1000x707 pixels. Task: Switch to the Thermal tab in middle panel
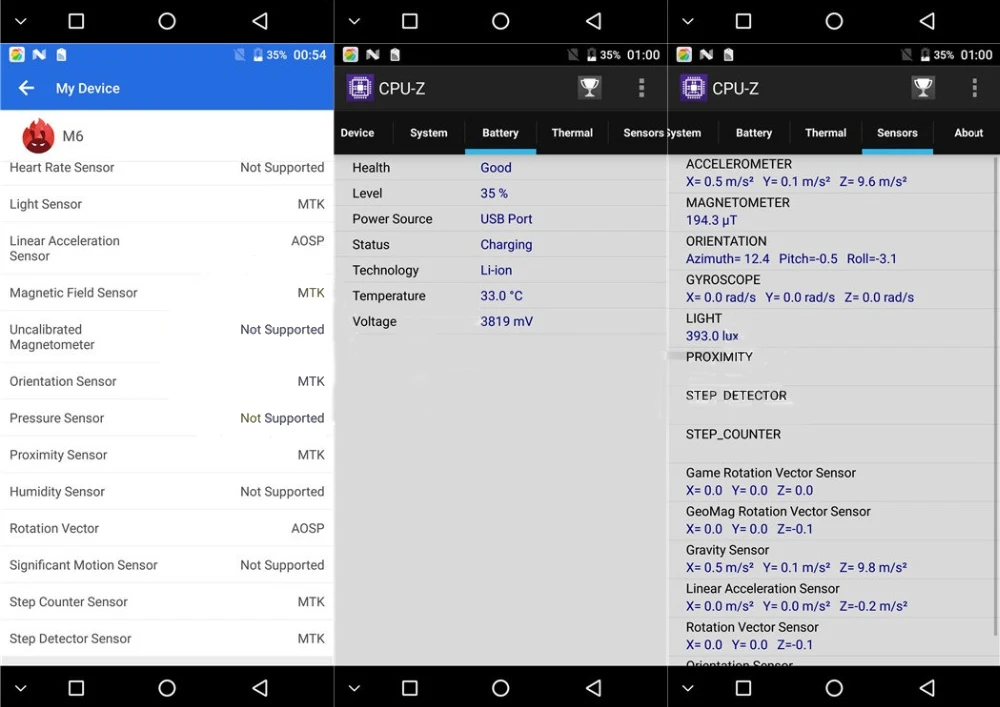coord(572,133)
